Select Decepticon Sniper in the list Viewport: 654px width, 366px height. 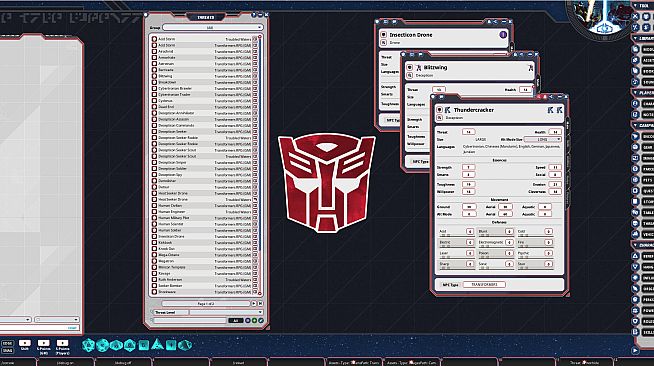(x=204, y=163)
